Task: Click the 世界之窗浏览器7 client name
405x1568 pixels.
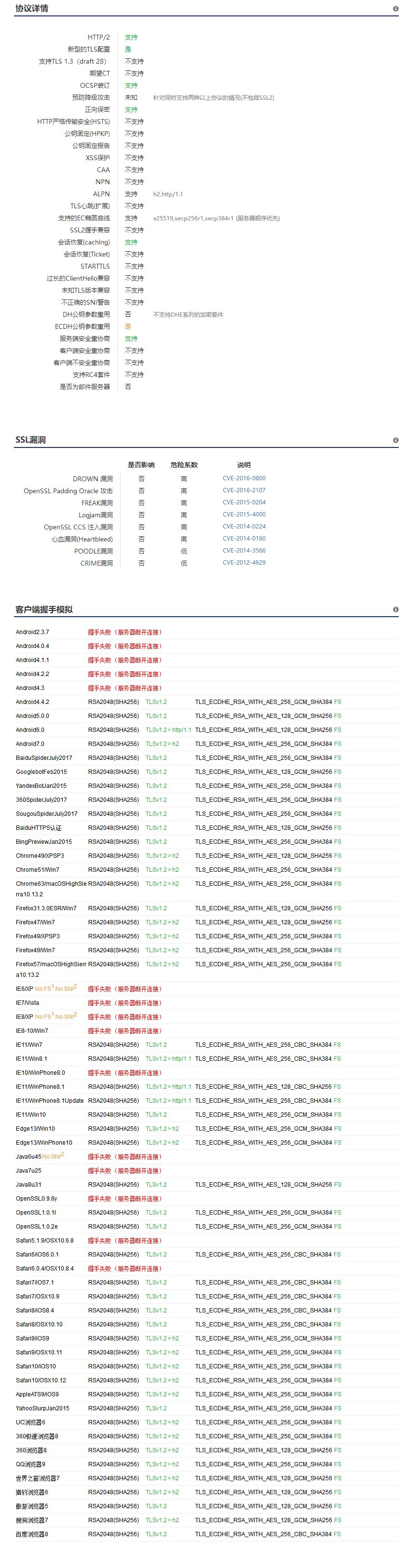Action: [38, 1478]
